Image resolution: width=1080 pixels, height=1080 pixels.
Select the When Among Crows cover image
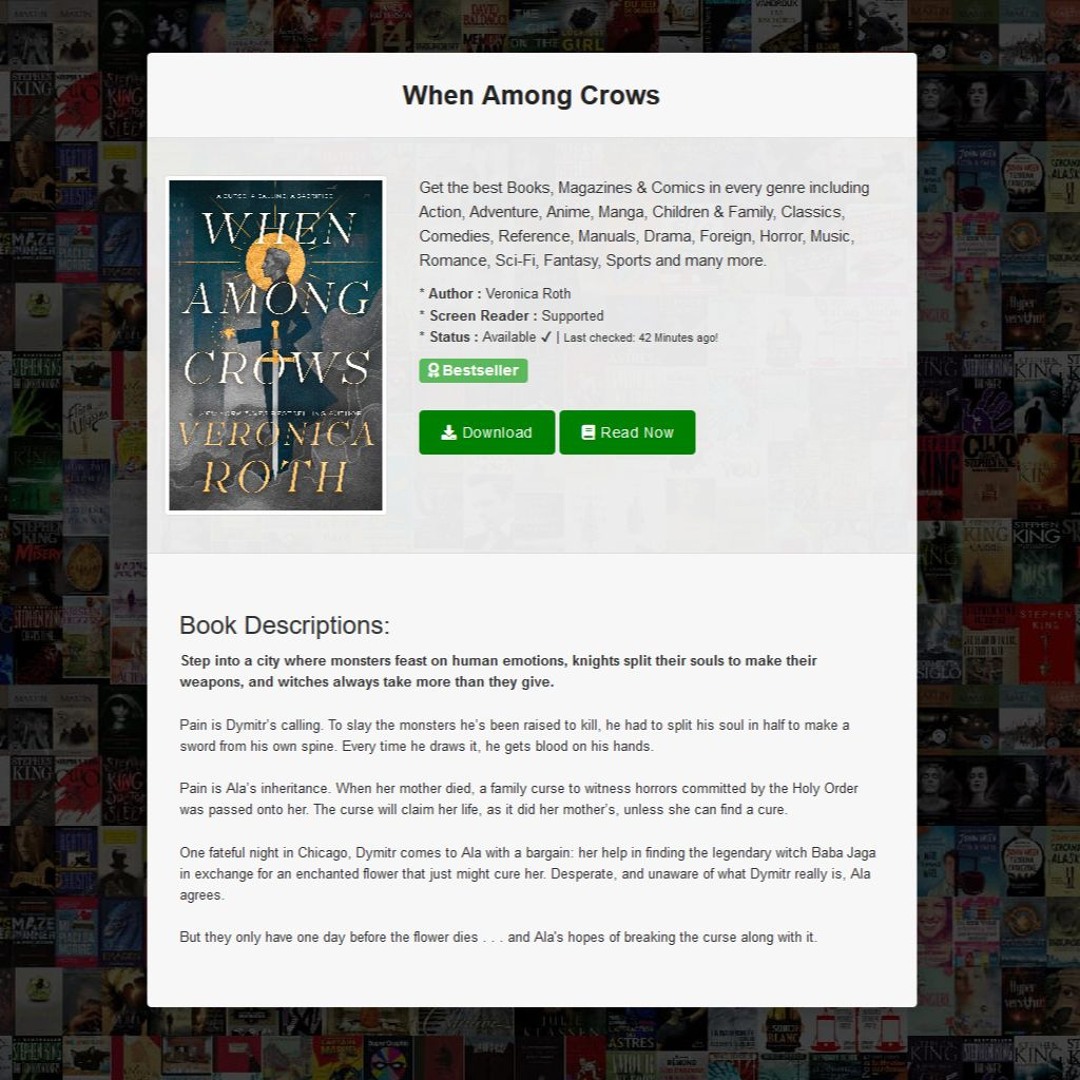275,345
